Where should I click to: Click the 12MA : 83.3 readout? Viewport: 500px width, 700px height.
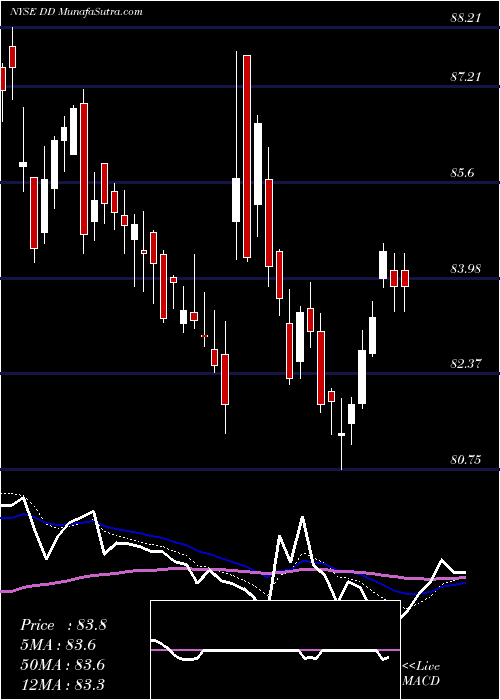click(x=62, y=684)
